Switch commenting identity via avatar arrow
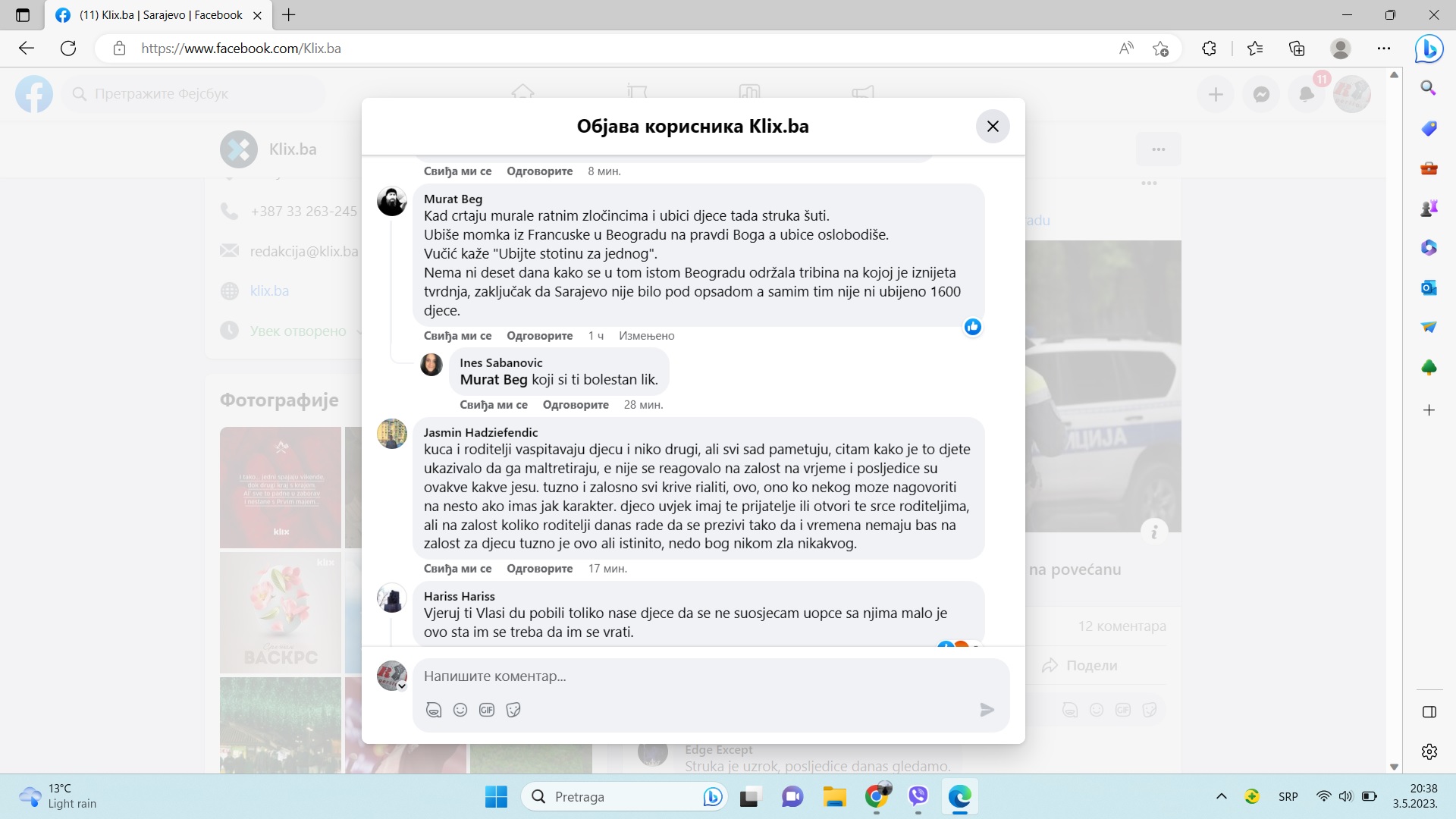The height and width of the screenshot is (819, 1456). click(402, 686)
